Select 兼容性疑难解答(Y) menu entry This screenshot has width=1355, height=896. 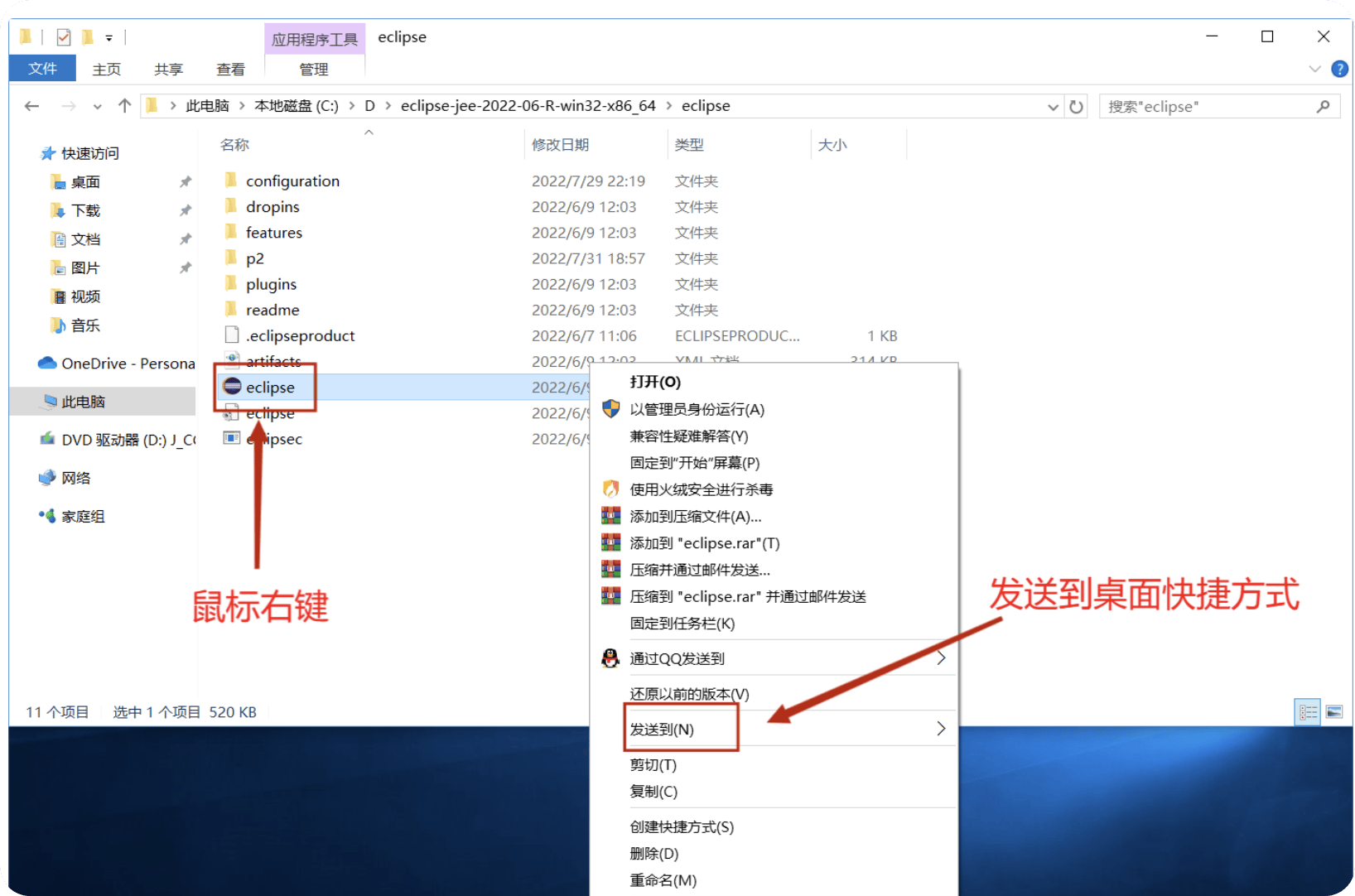pyautogui.click(x=774, y=436)
